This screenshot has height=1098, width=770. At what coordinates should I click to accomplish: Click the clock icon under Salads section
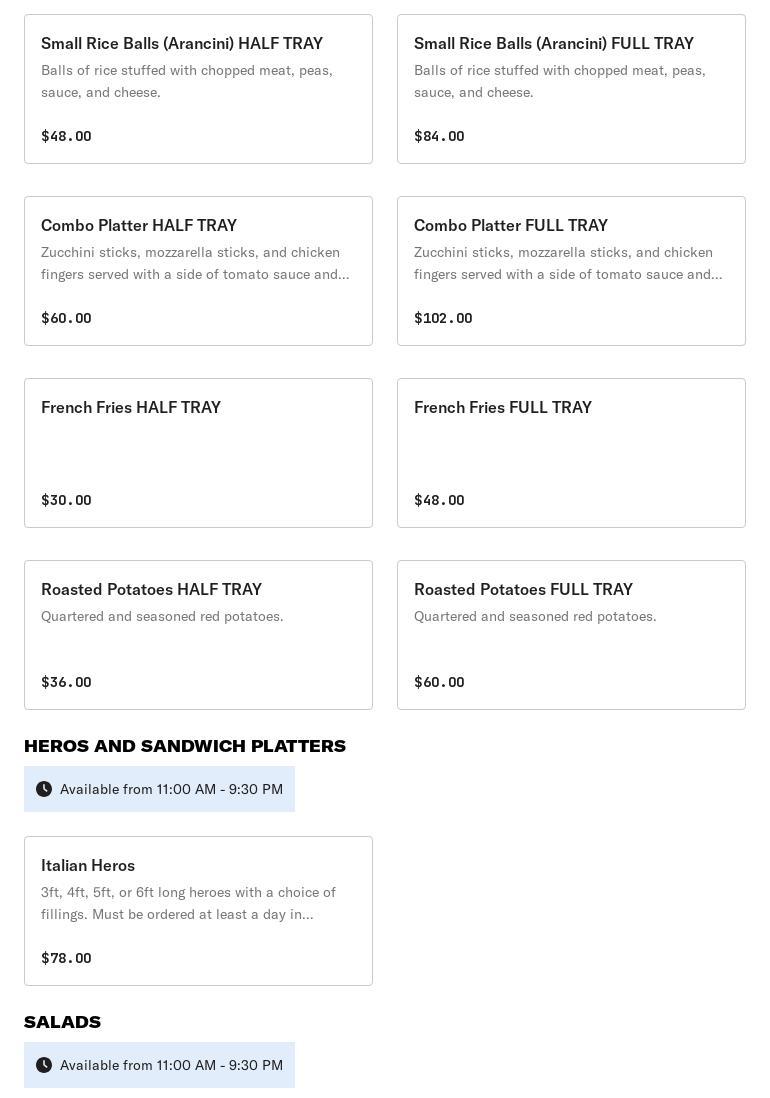pos(44,1065)
